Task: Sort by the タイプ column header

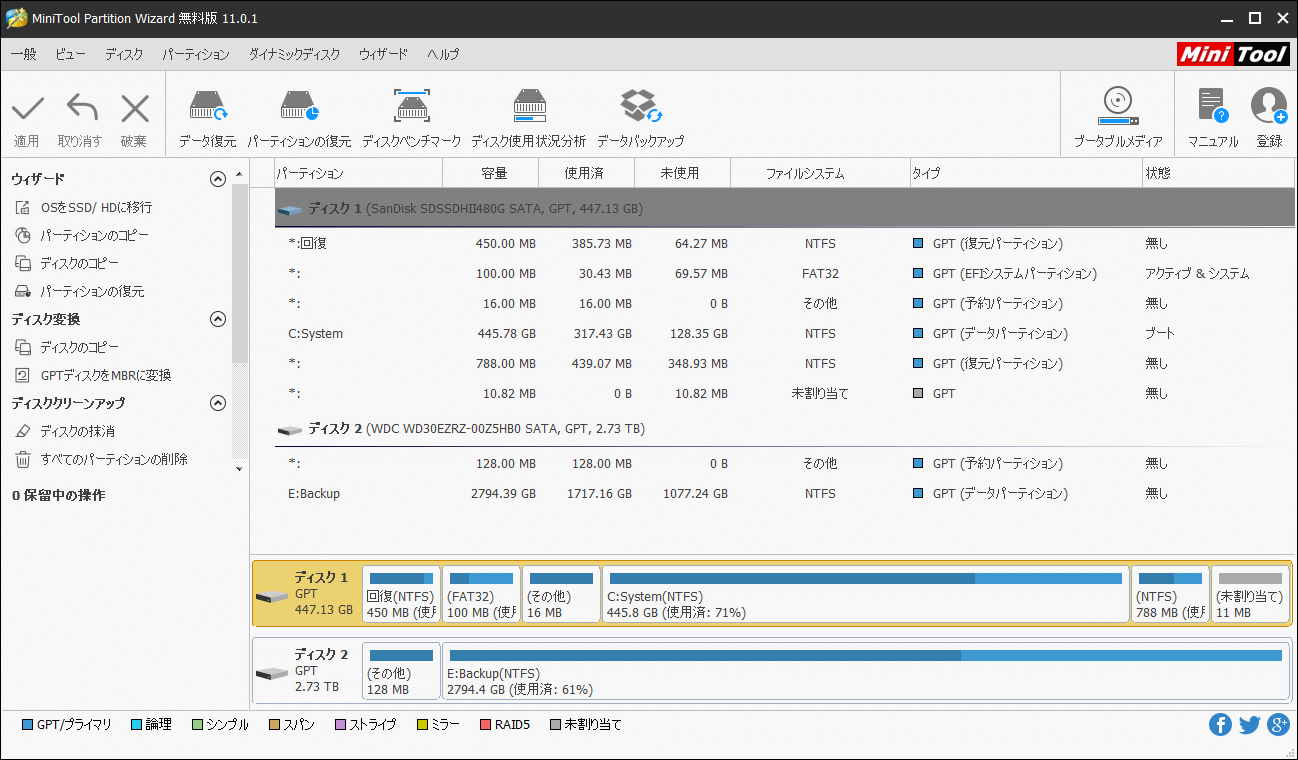Action: (1026, 173)
